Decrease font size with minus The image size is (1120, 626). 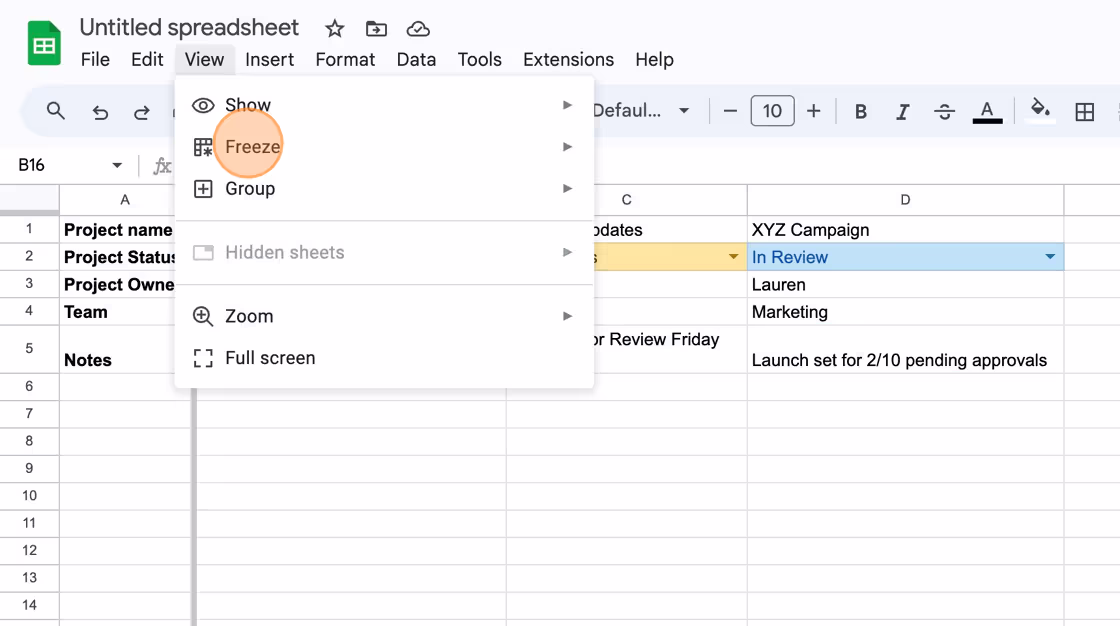(730, 111)
